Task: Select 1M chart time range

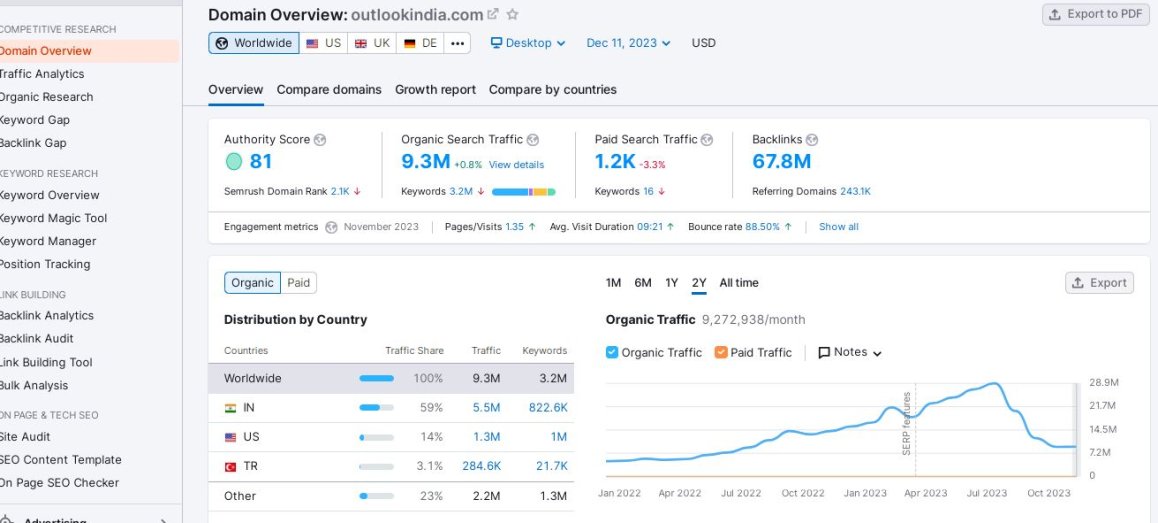Action: click(x=613, y=283)
